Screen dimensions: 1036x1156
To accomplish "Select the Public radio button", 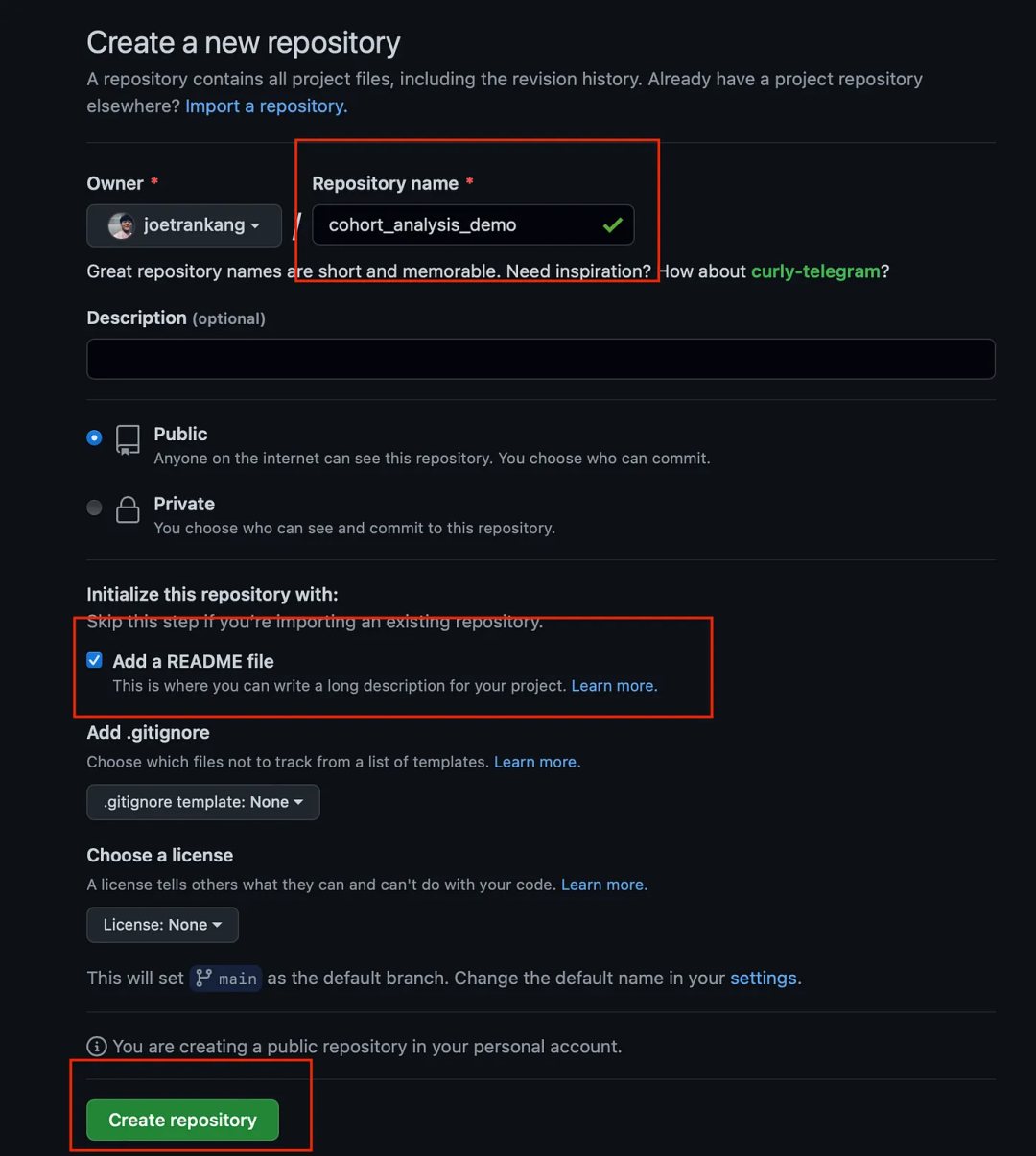I will point(94,437).
